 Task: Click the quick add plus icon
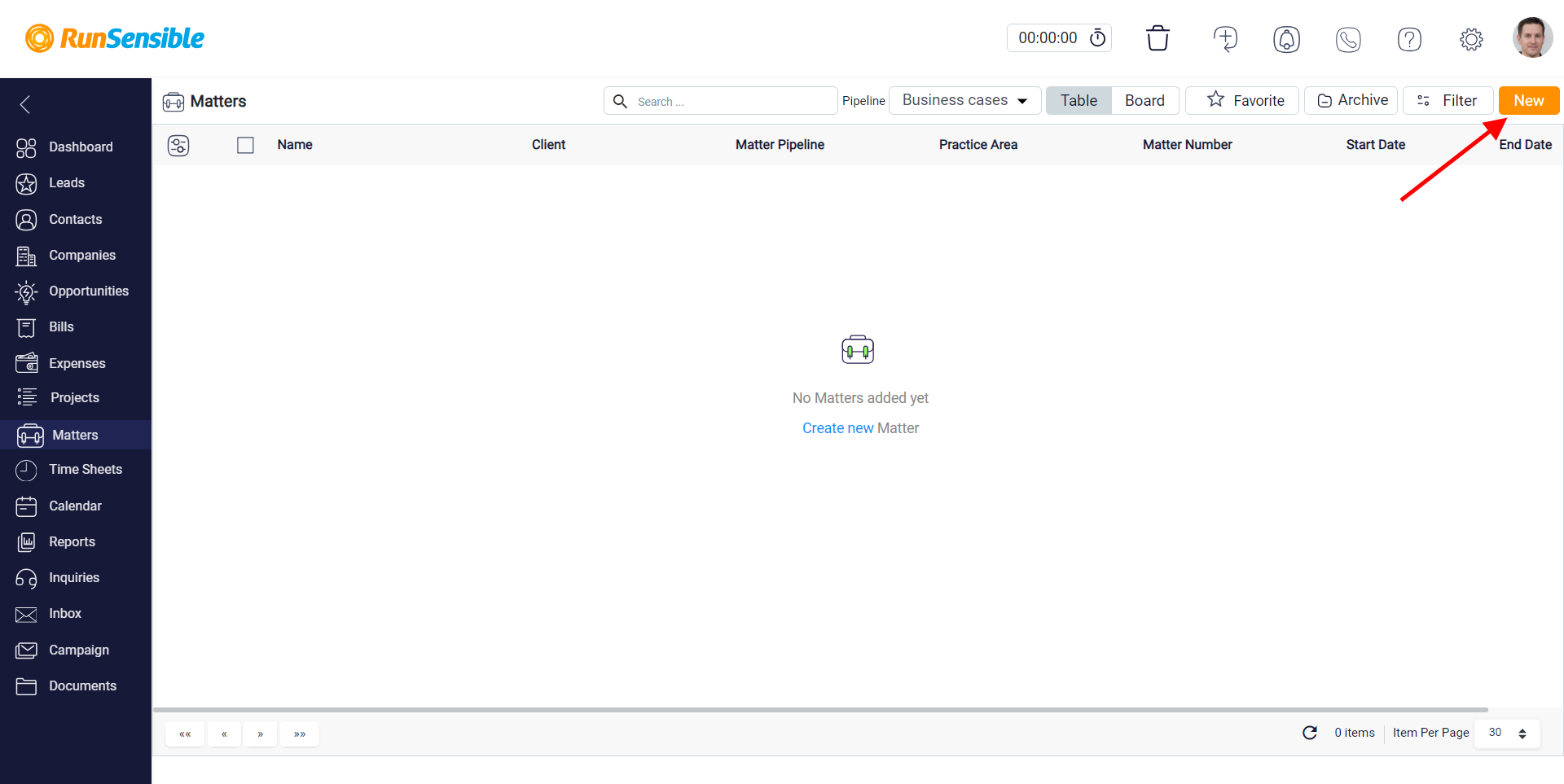point(1225,38)
